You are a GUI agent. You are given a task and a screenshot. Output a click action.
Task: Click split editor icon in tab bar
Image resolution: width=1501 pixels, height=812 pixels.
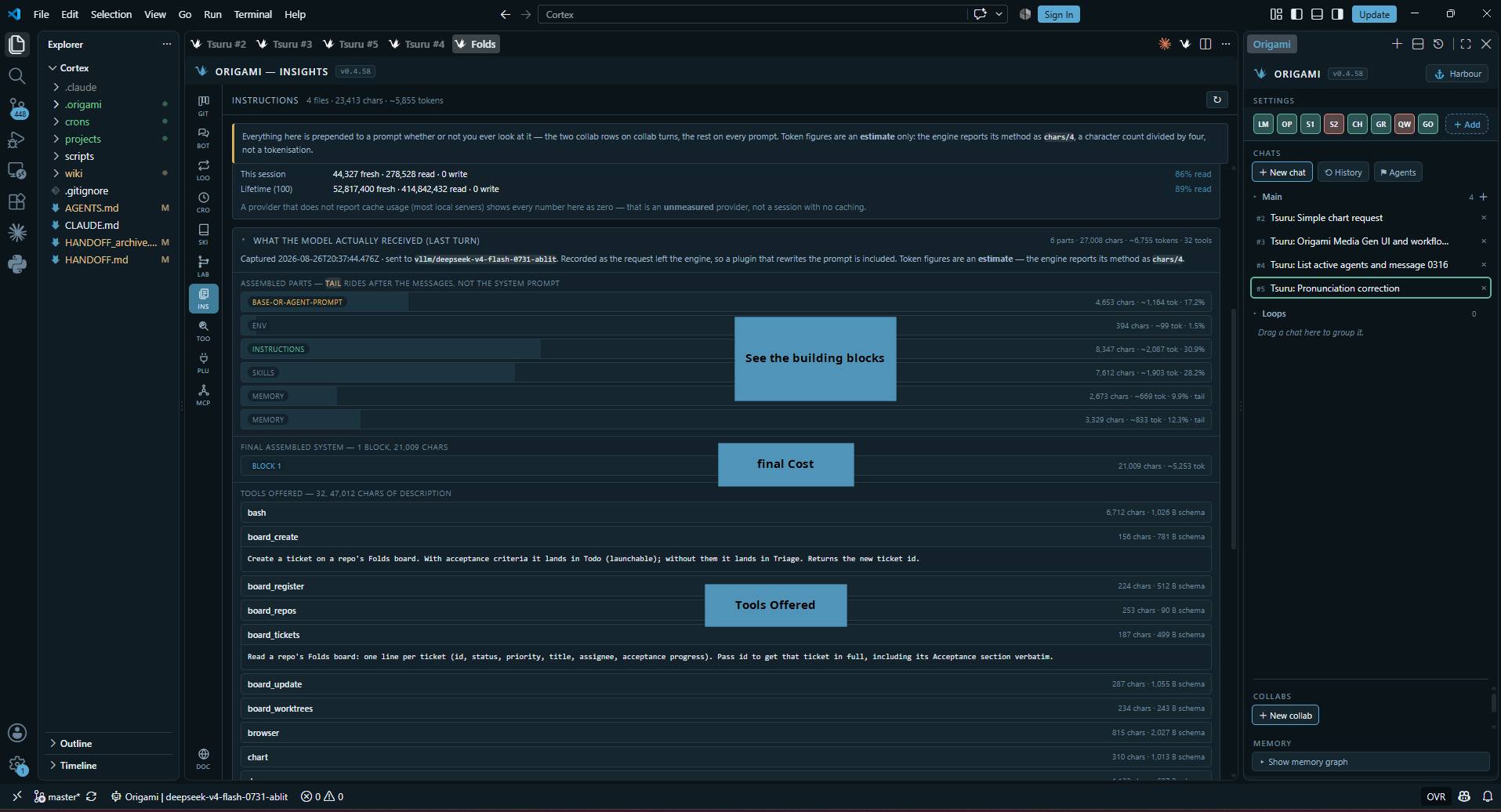coord(1206,44)
